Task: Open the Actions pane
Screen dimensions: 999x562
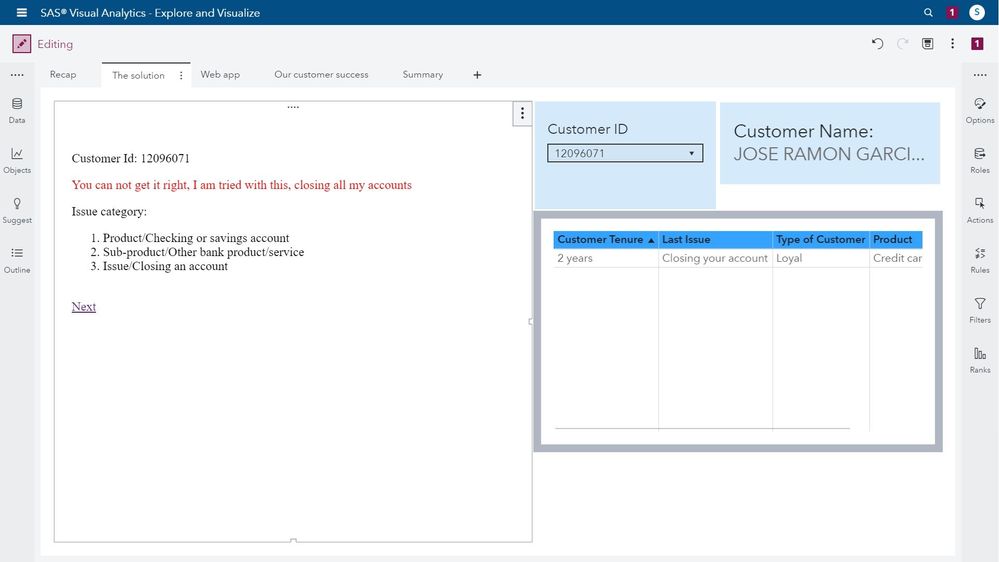Action: [979, 209]
